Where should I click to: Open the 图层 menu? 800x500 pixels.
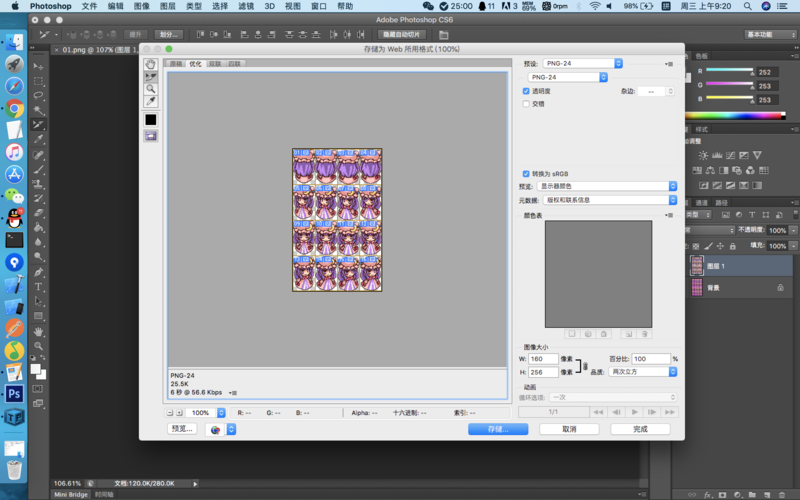pyautogui.click(x=167, y=6)
